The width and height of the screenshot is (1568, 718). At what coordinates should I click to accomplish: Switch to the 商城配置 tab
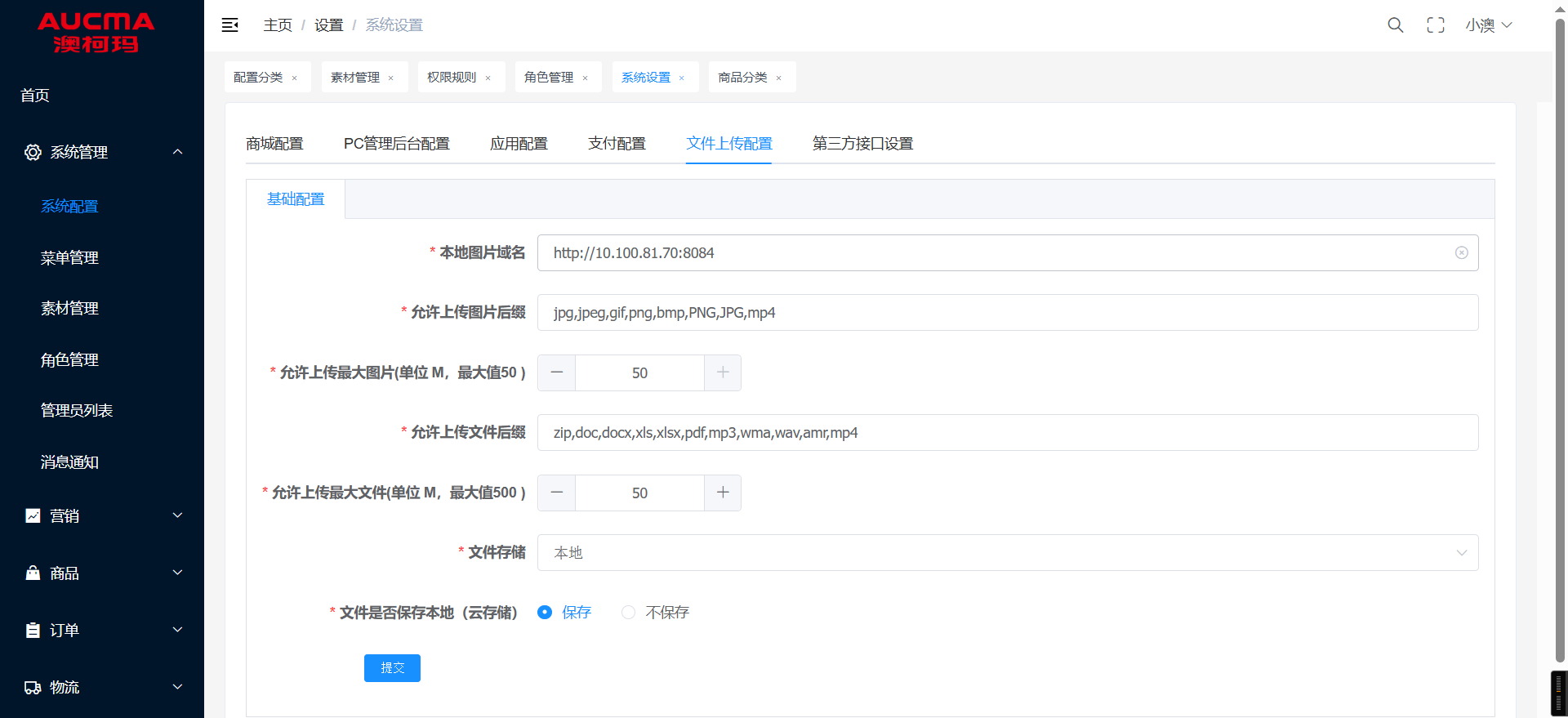274,144
